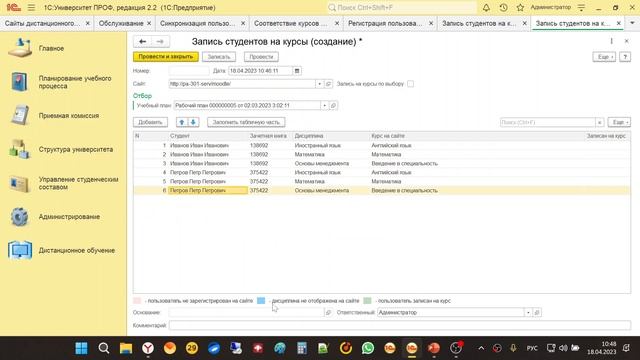Switch to Обслуживание tab
The width and height of the screenshot is (640, 360).
click(121, 23)
